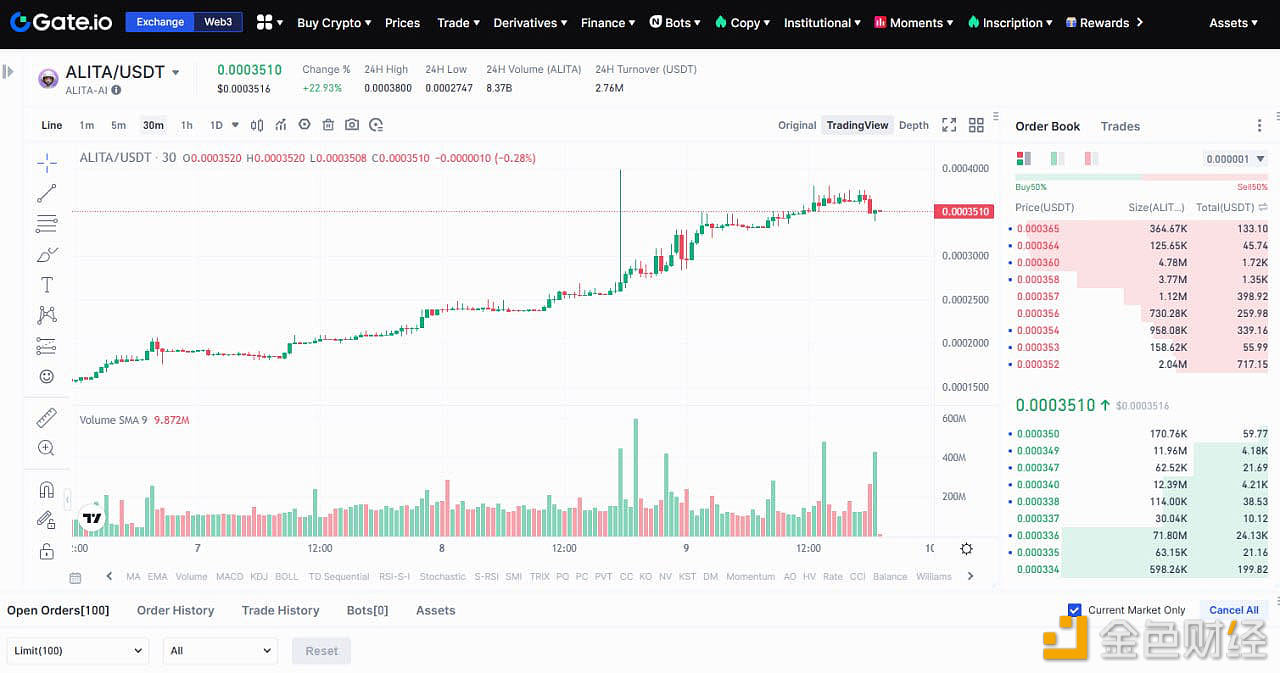
Task: Open the indicators chart icon
Action: tap(281, 125)
